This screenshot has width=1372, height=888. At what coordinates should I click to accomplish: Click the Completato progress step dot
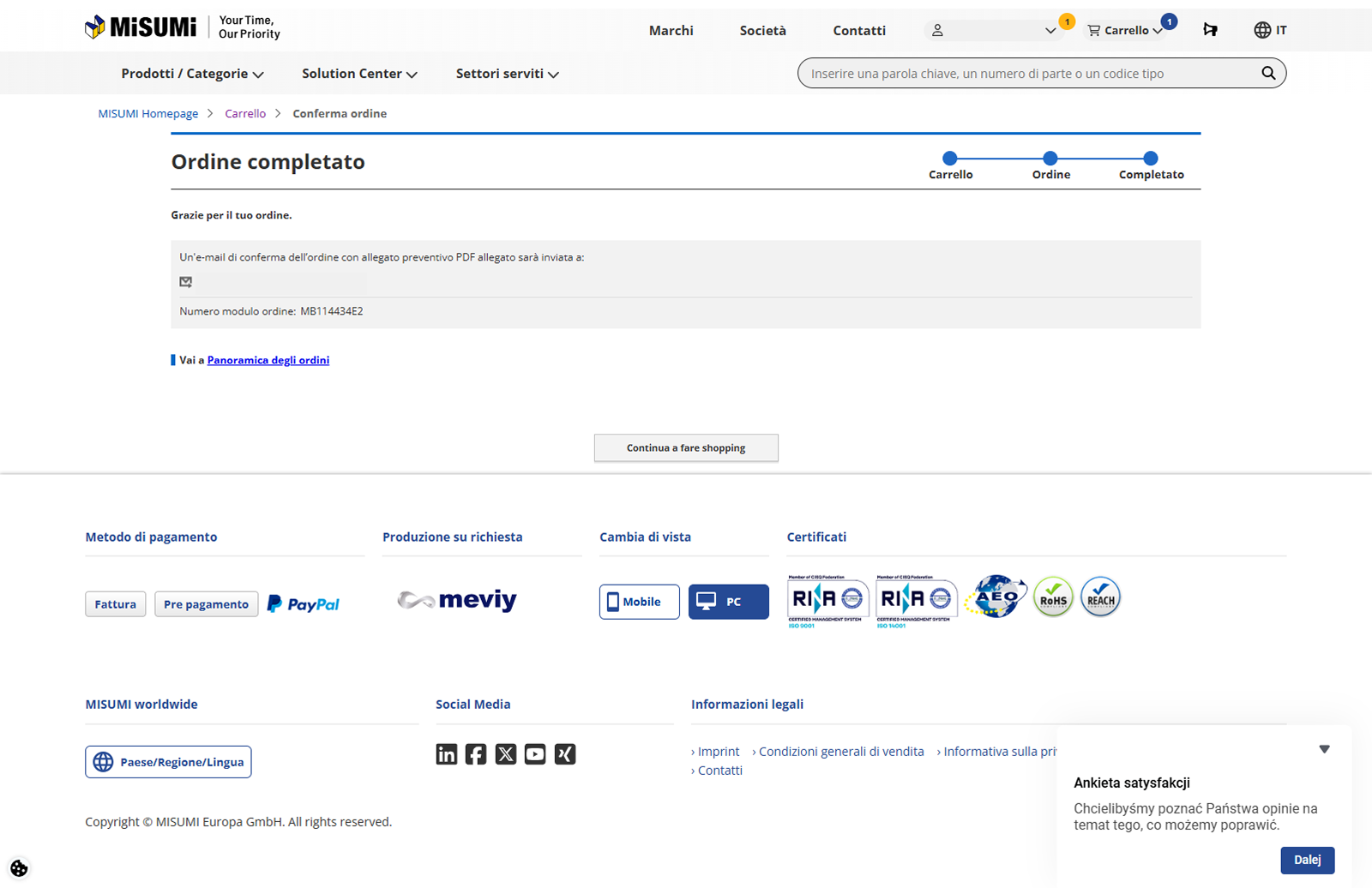[x=1151, y=159]
